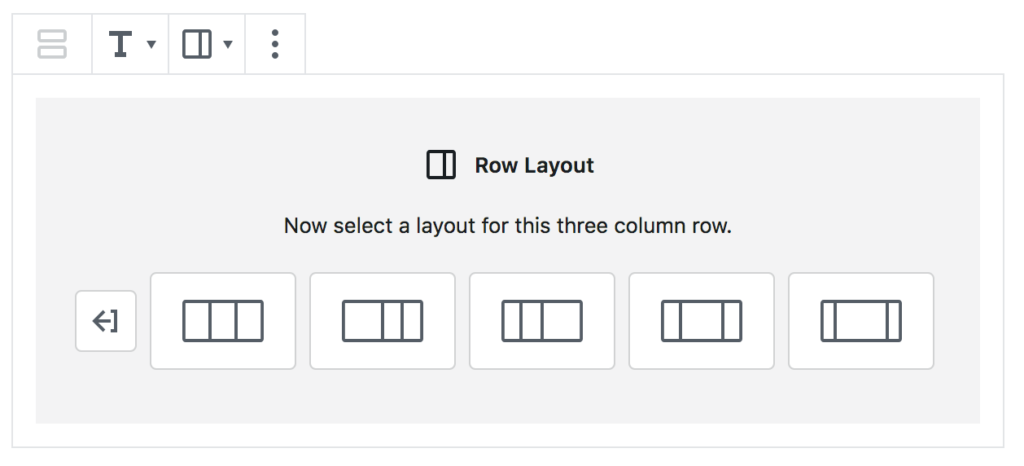This screenshot has height=466, width=1024.
Task: Click blank grey area above the Row Layout heading
Action: pos(508,123)
